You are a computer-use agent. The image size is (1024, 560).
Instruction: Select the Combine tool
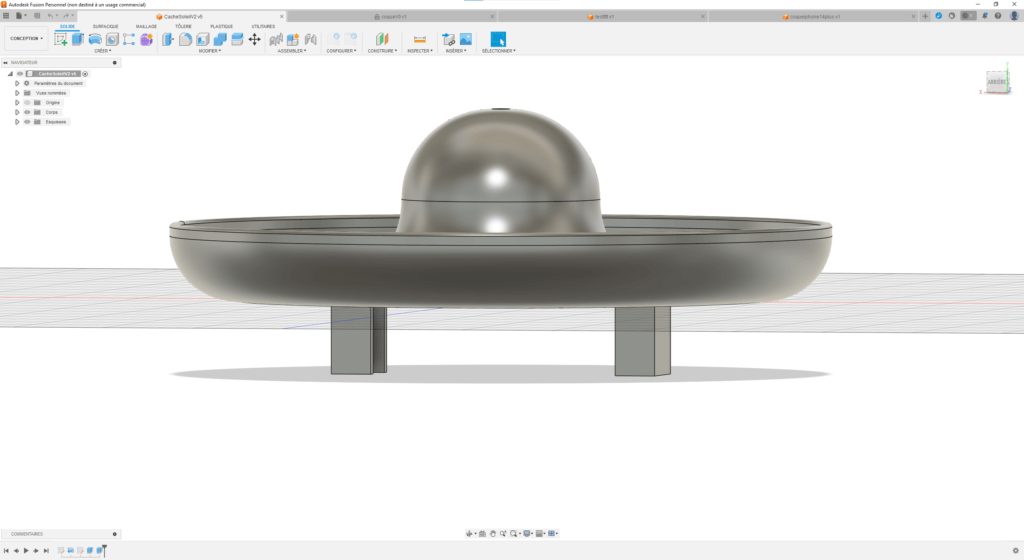point(220,40)
